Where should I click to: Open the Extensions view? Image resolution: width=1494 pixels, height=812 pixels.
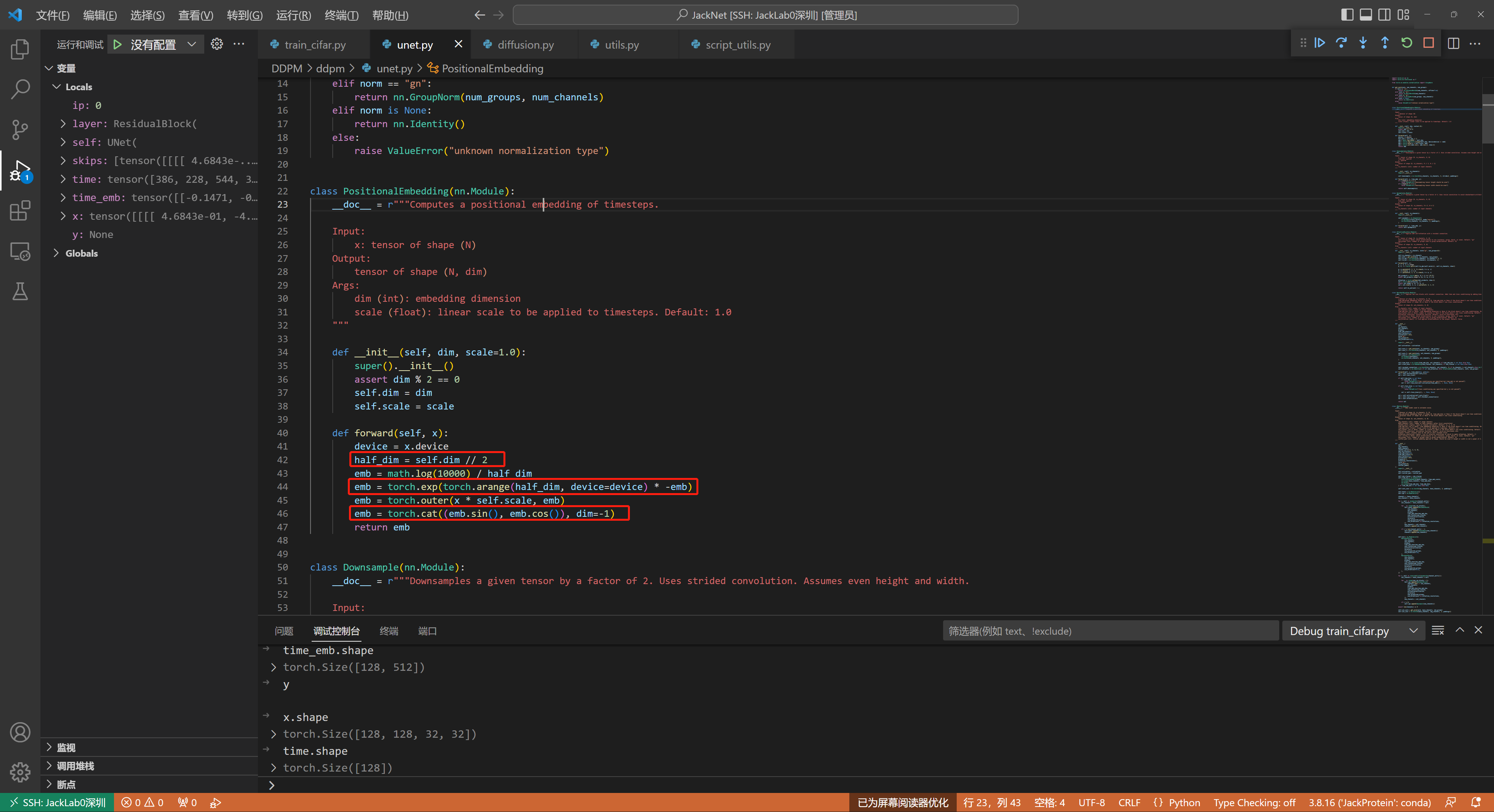coord(20,210)
